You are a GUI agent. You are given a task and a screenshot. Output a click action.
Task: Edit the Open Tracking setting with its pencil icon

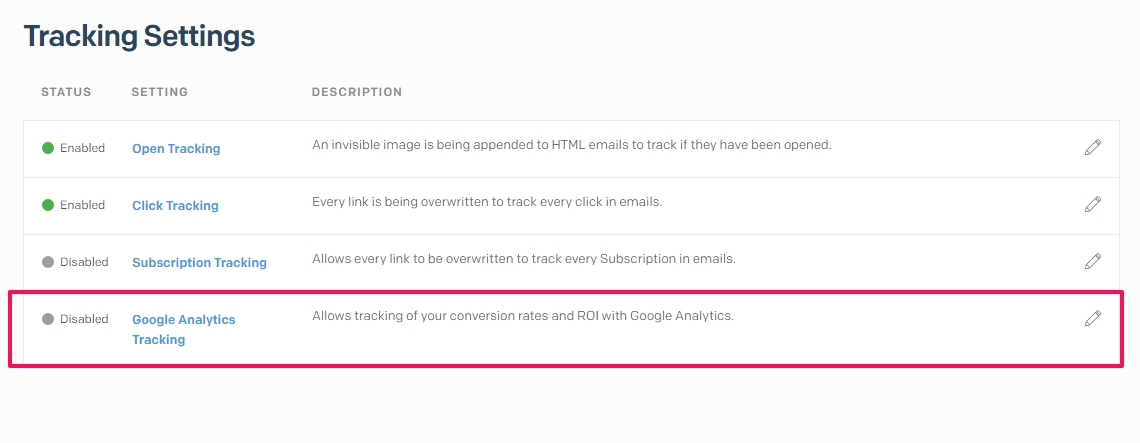[x=1093, y=147]
